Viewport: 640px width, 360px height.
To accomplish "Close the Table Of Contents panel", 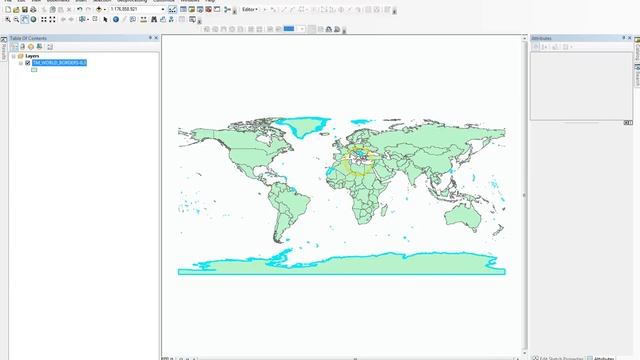I will (x=156, y=38).
